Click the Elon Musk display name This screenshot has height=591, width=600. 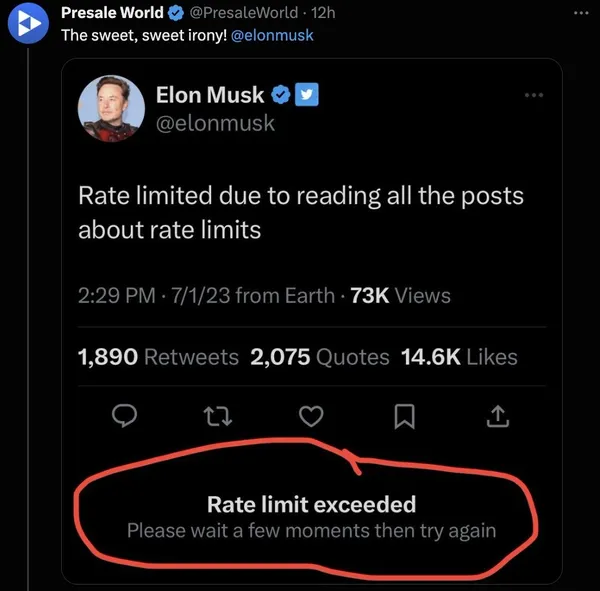(210, 95)
